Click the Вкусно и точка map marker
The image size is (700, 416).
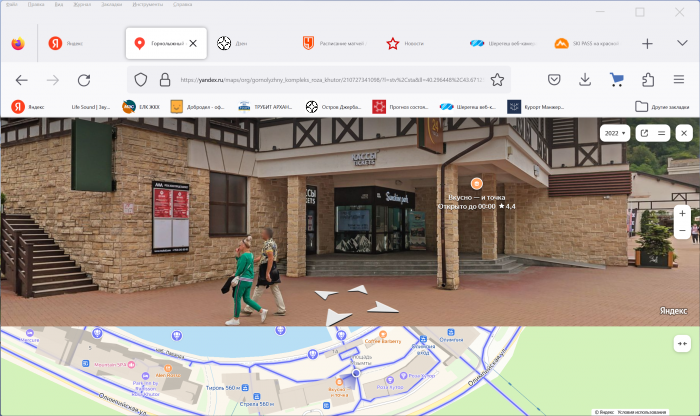(339, 387)
